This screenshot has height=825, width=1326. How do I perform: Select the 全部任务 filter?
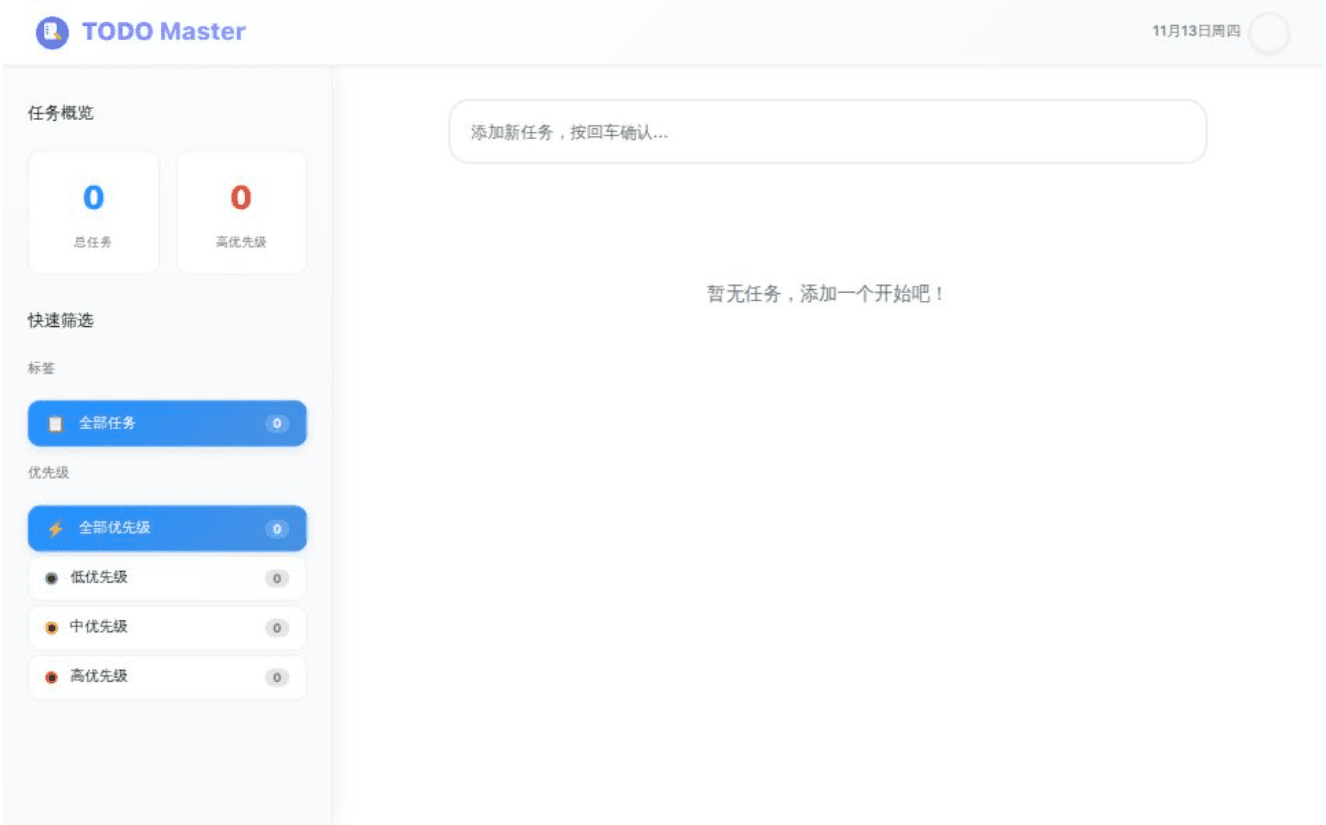(x=167, y=424)
